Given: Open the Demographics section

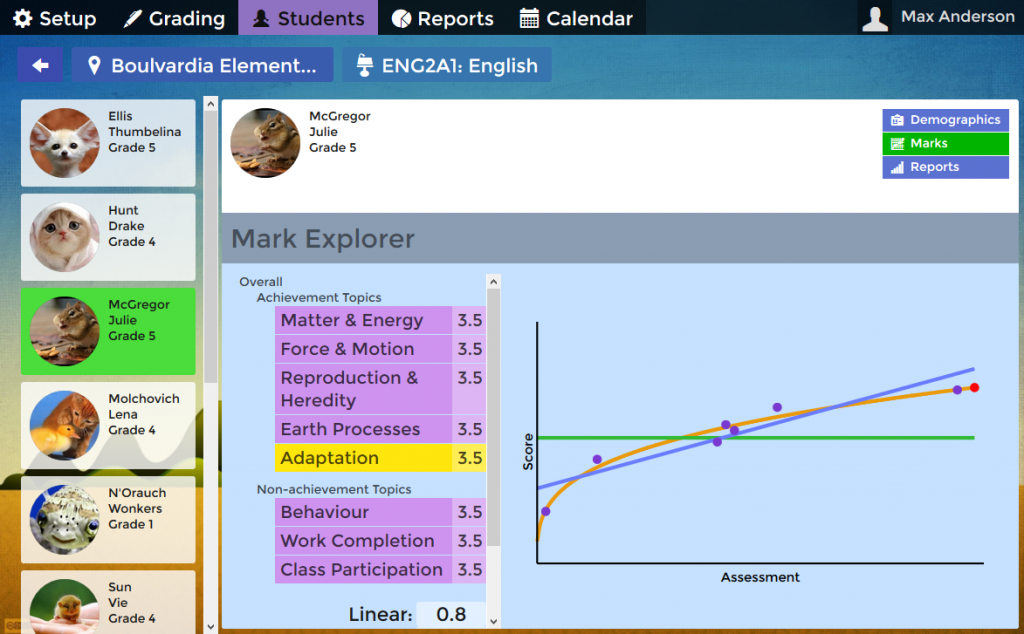Looking at the screenshot, I should coord(945,120).
